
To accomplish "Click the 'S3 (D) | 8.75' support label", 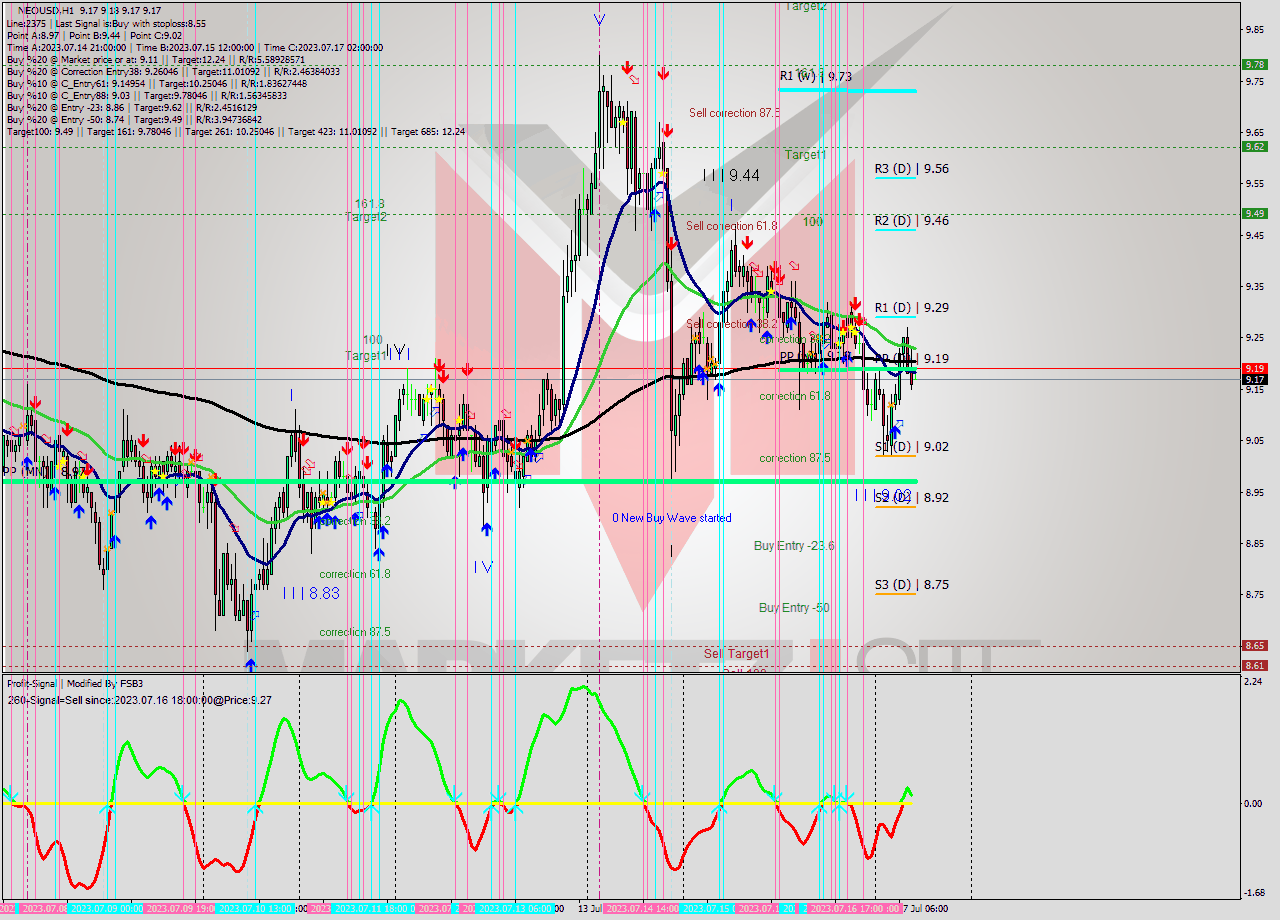I will tap(911, 585).
